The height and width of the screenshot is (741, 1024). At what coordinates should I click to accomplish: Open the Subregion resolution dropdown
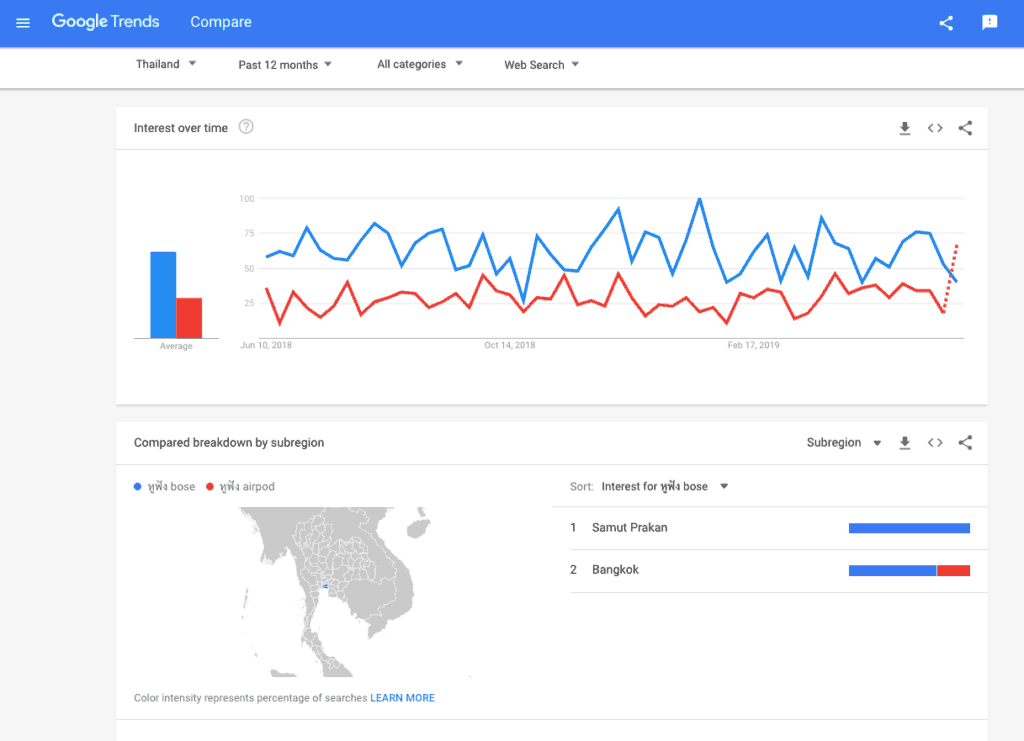tap(844, 443)
